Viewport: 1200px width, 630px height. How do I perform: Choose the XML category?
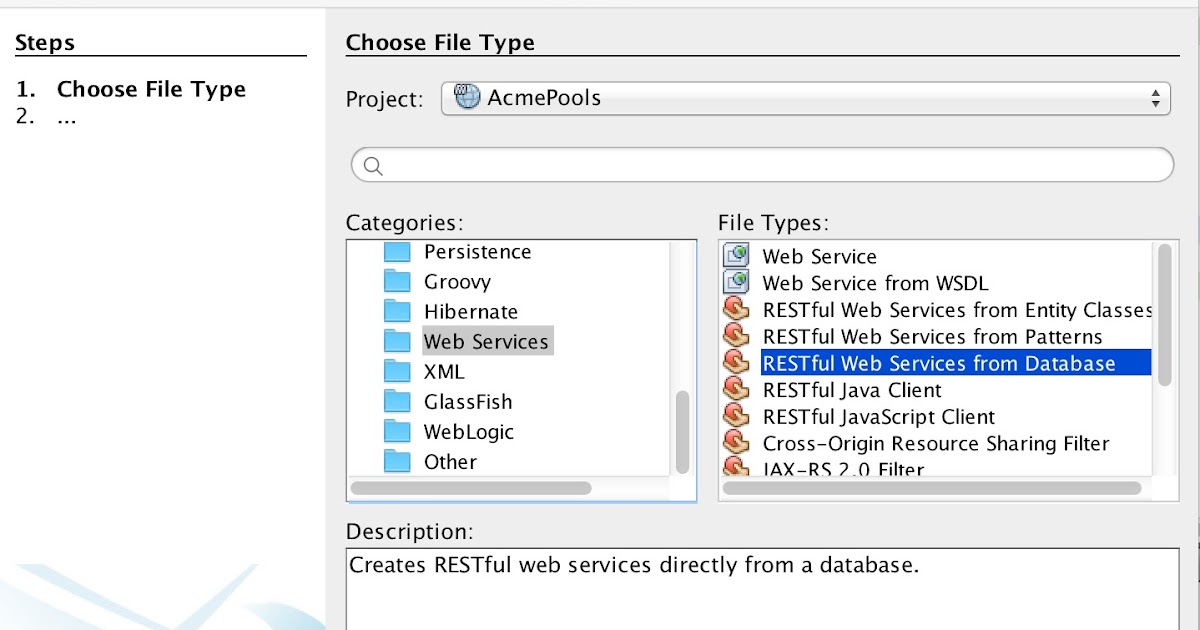tap(444, 372)
